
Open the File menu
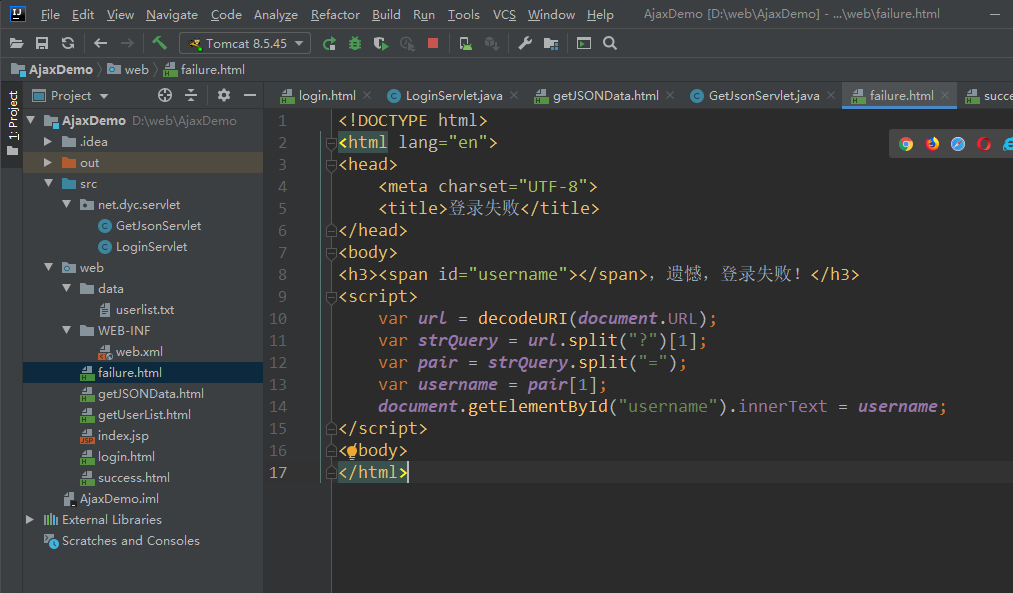[50, 14]
